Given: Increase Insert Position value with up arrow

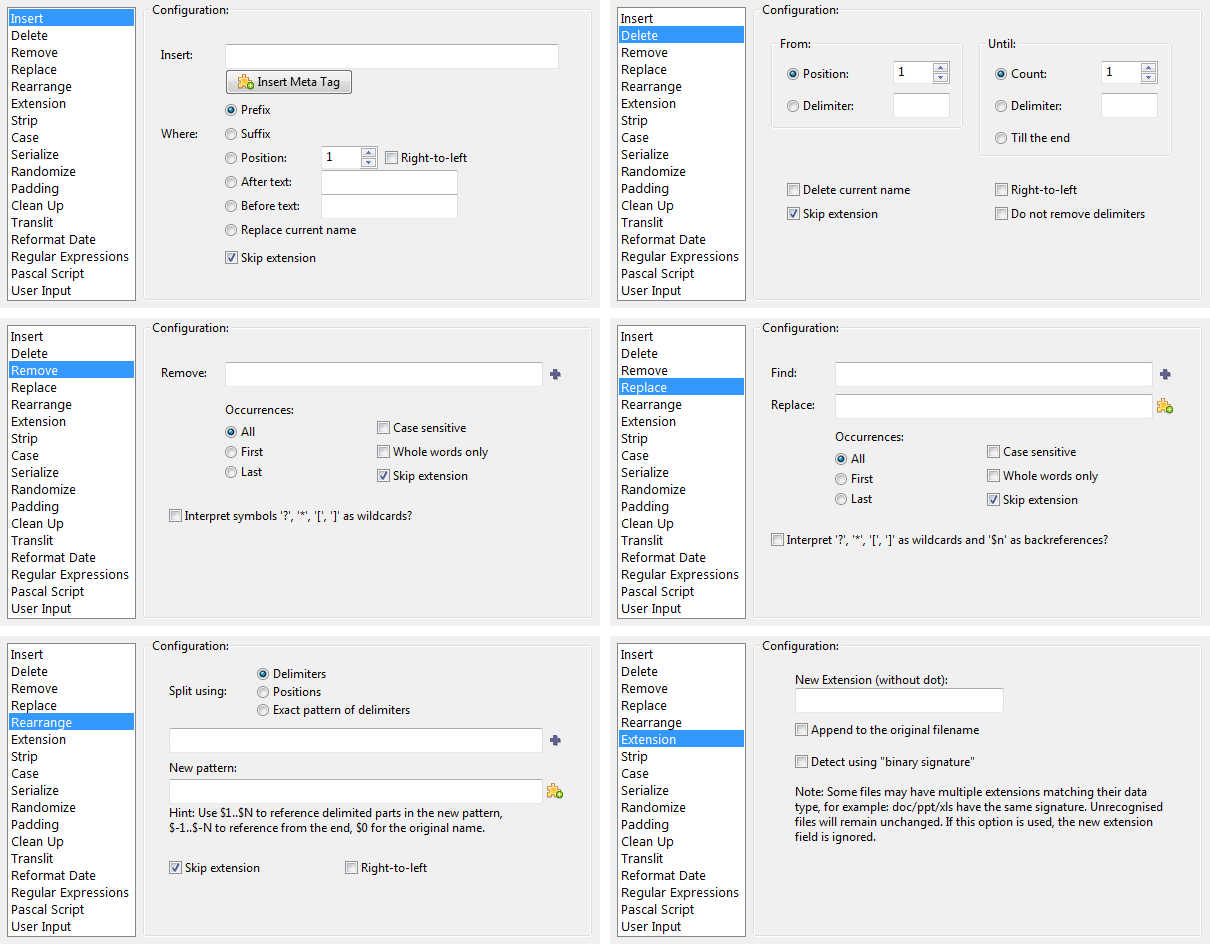Looking at the screenshot, I should pyautogui.click(x=368, y=152).
